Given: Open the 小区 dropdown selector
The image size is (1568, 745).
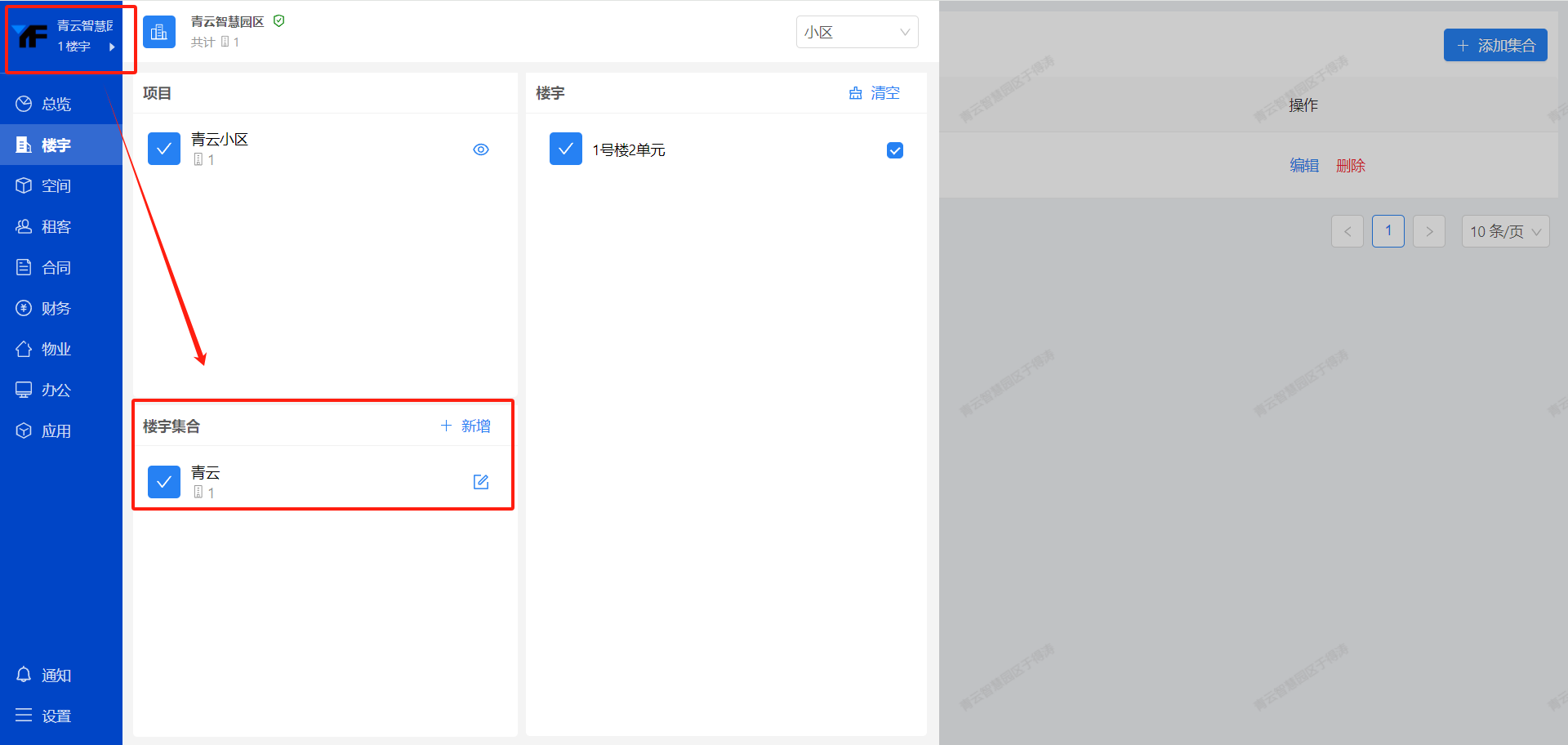Looking at the screenshot, I should [857, 33].
